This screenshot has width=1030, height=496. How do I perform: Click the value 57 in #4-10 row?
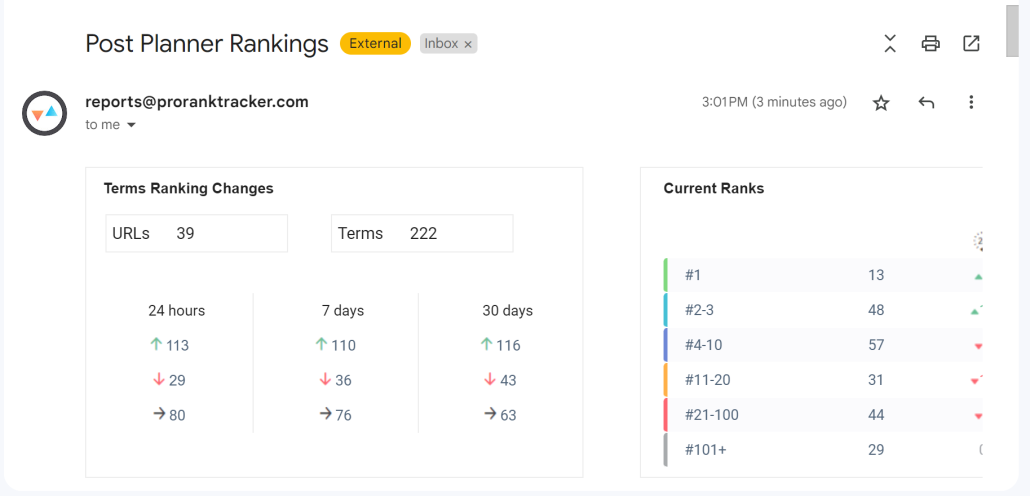(x=876, y=345)
